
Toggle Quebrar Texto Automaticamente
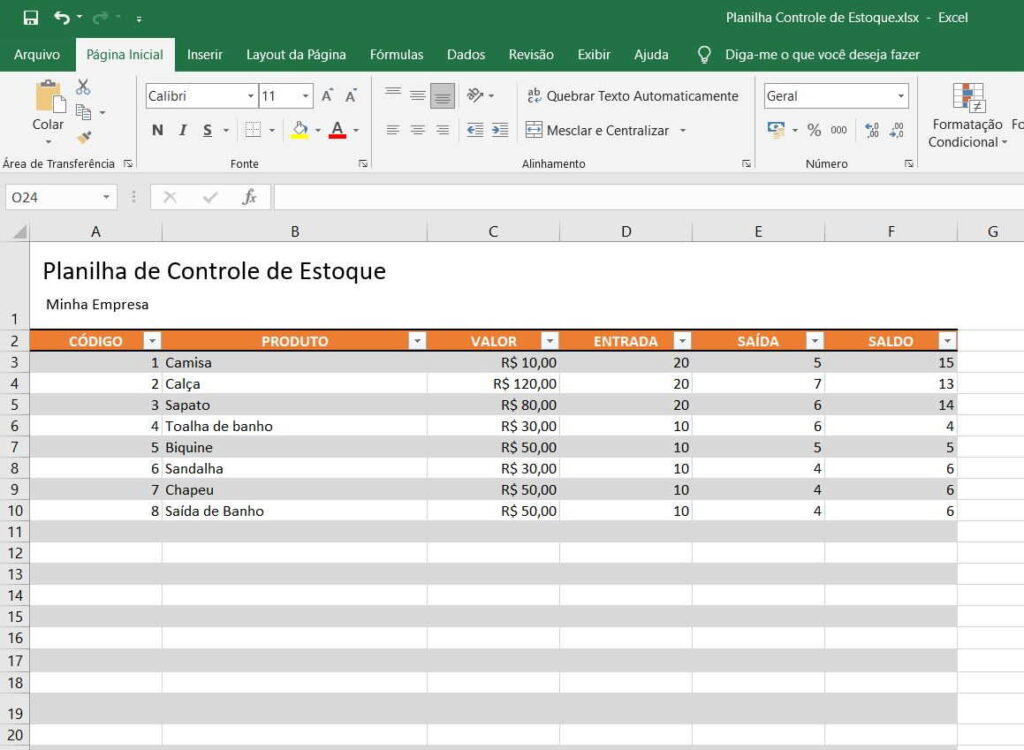(633, 96)
